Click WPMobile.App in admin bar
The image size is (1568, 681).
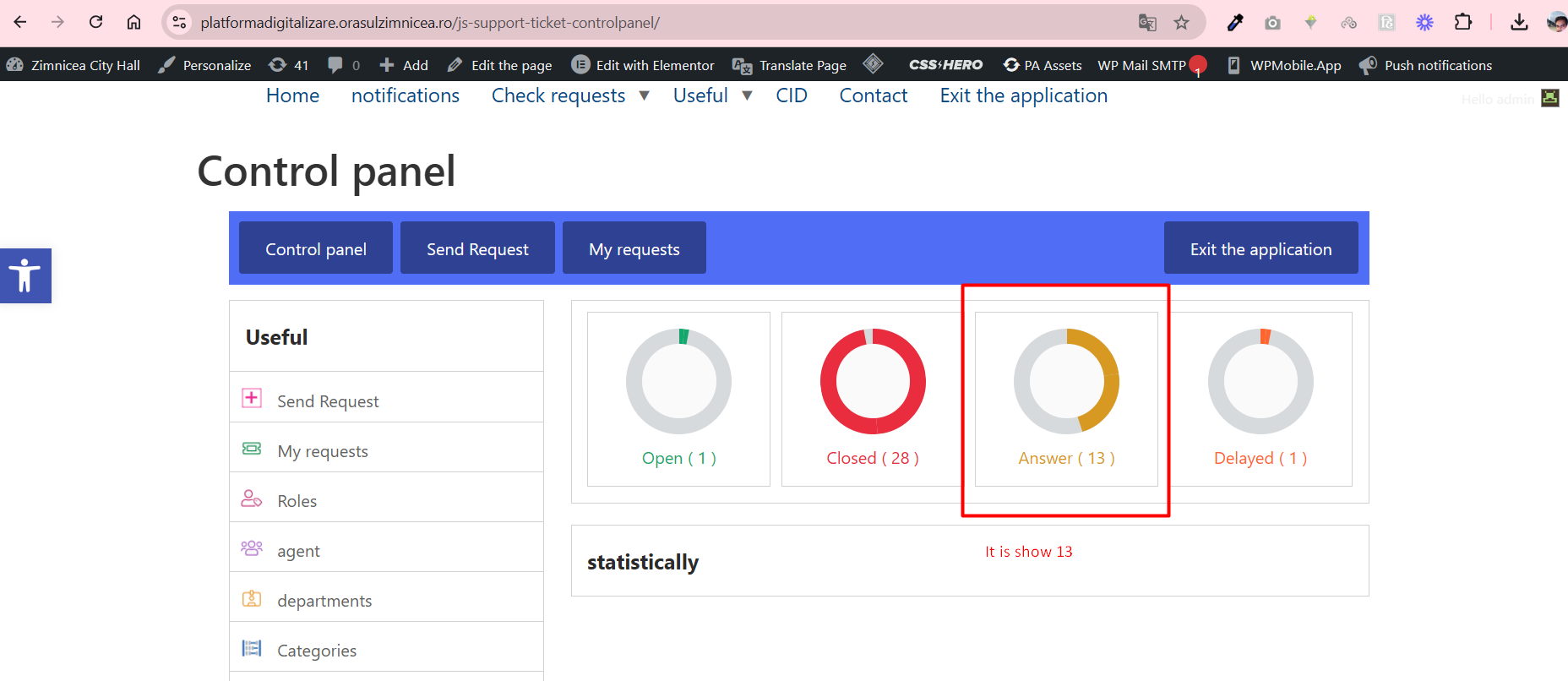[1284, 65]
